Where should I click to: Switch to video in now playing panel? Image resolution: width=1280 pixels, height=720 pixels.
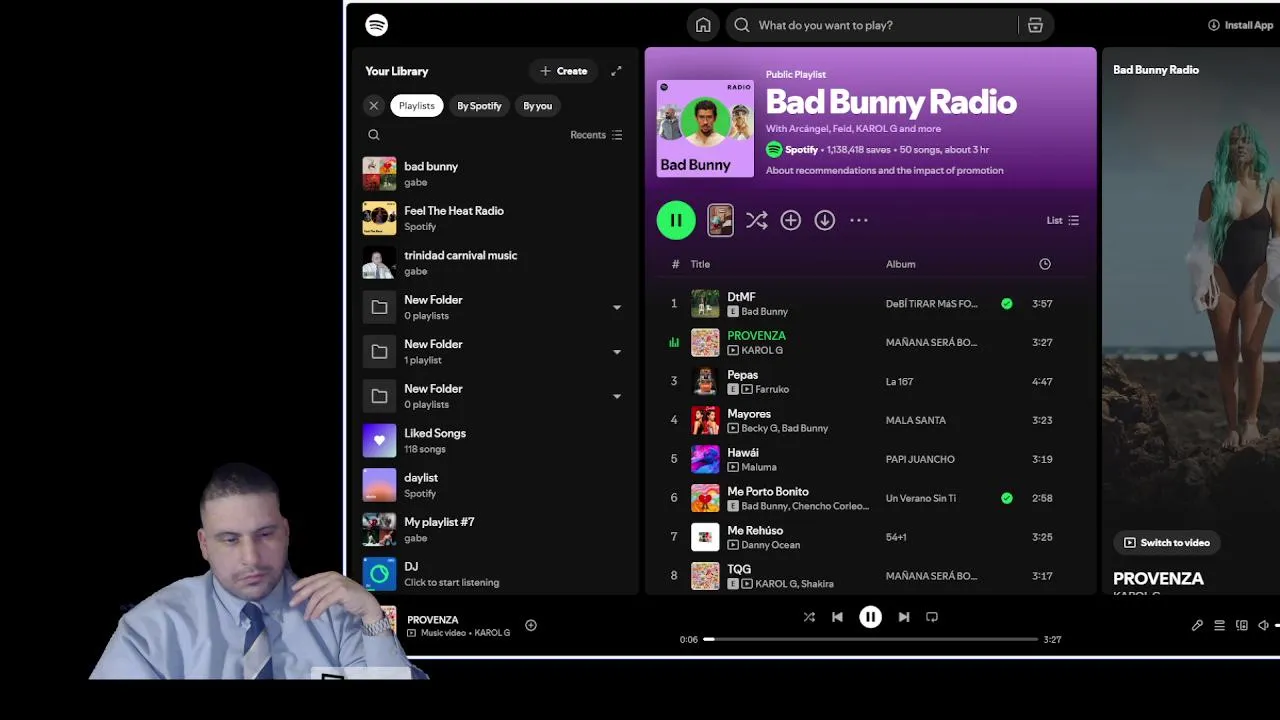click(1166, 543)
